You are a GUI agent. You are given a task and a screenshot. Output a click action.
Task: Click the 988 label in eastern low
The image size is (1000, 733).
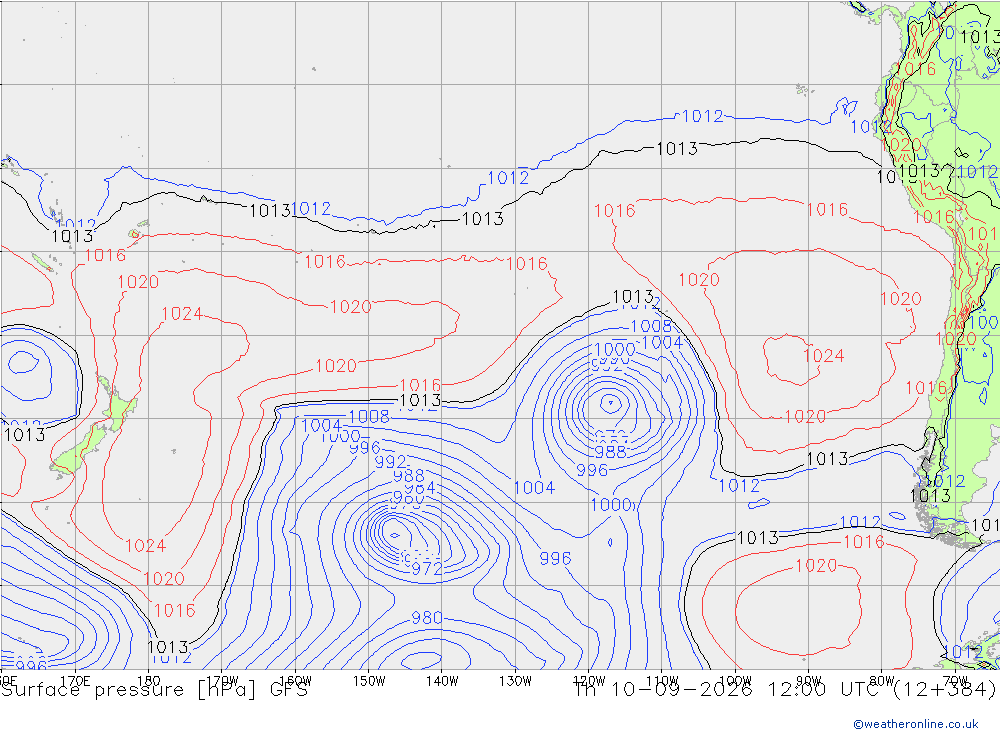click(x=610, y=452)
